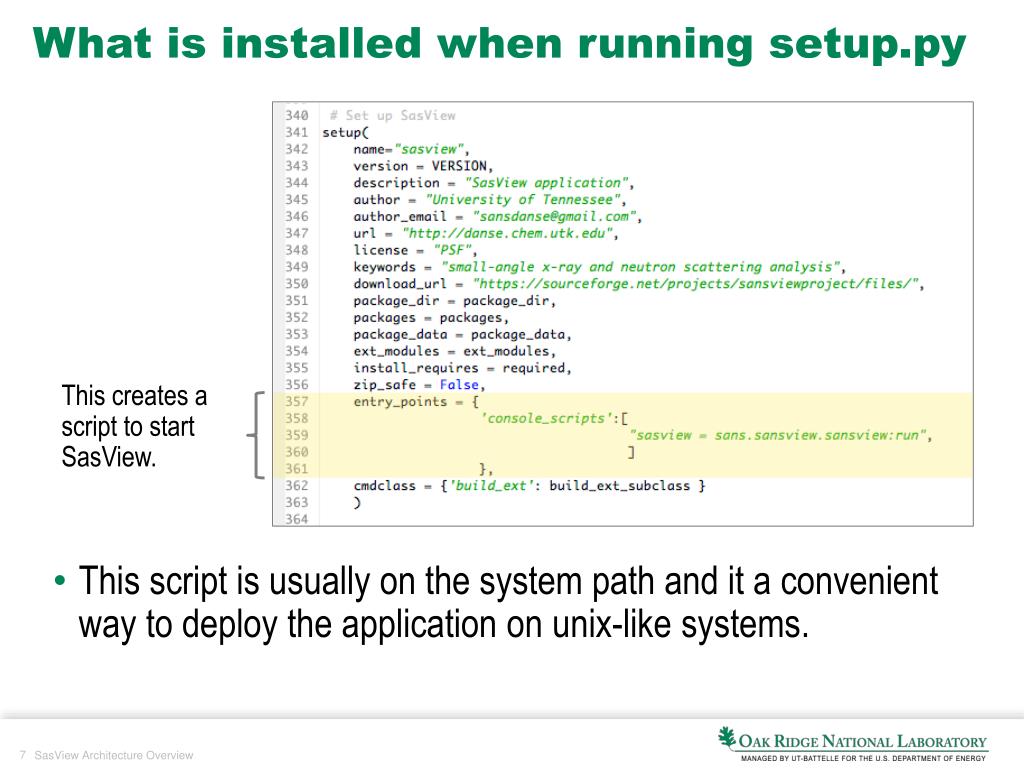
Task: Select "ext_modules = ext_modules," line
Action: click(x=455, y=351)
